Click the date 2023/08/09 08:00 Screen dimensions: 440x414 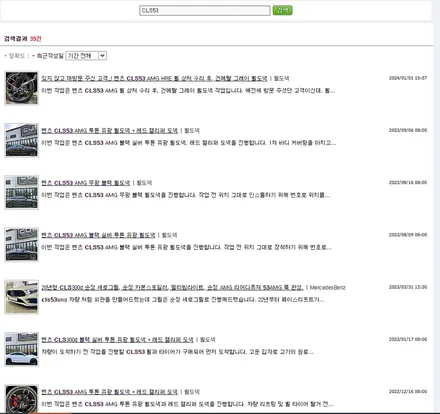pos(408,235)
